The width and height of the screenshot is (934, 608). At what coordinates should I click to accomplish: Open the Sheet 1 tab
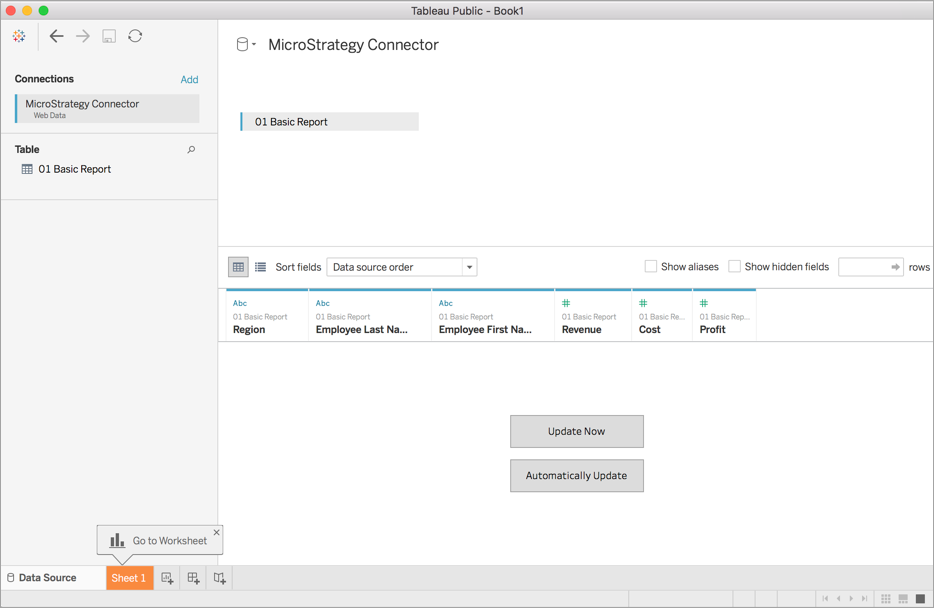129,578
